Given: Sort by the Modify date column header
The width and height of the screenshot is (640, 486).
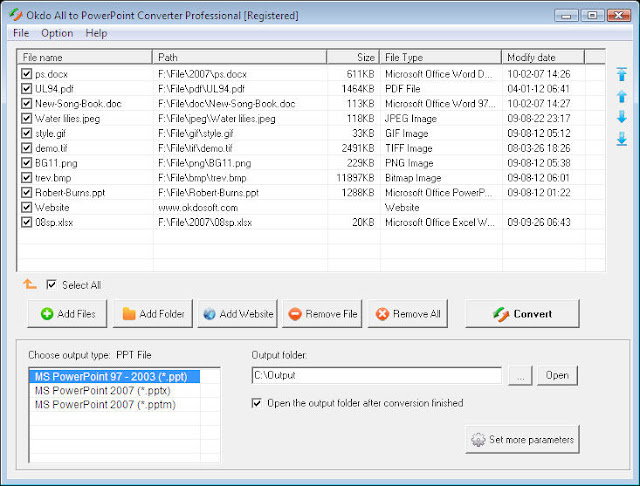Looking at the screenshot, I should pyautogui.click(x=543, y=57).
